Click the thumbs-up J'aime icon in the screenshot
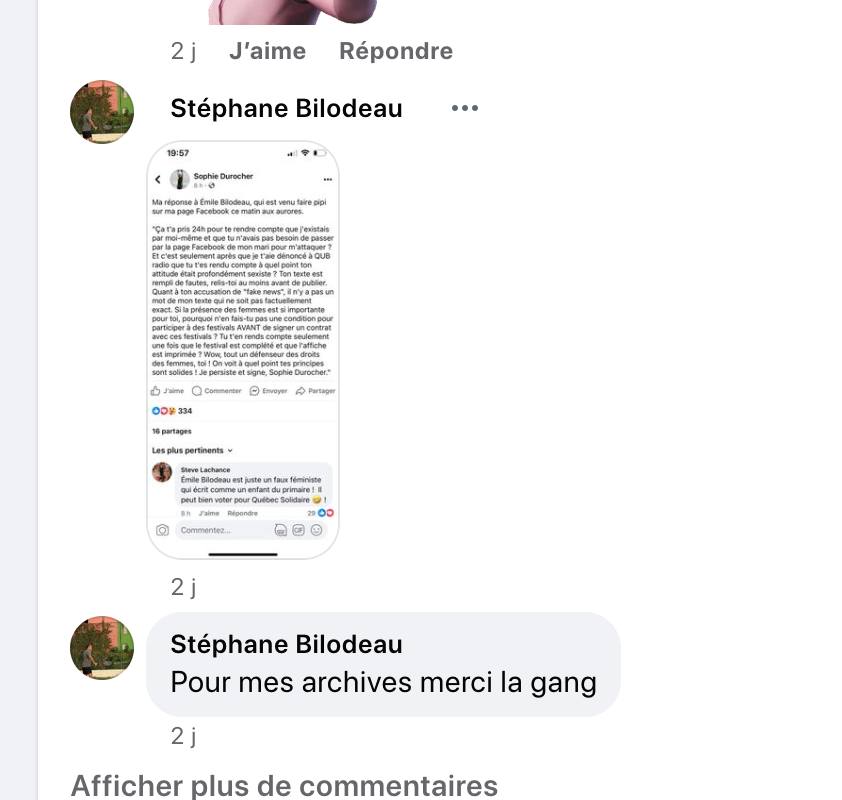The image size is (842, 800). pyautogui.click(x=155, y=391)
